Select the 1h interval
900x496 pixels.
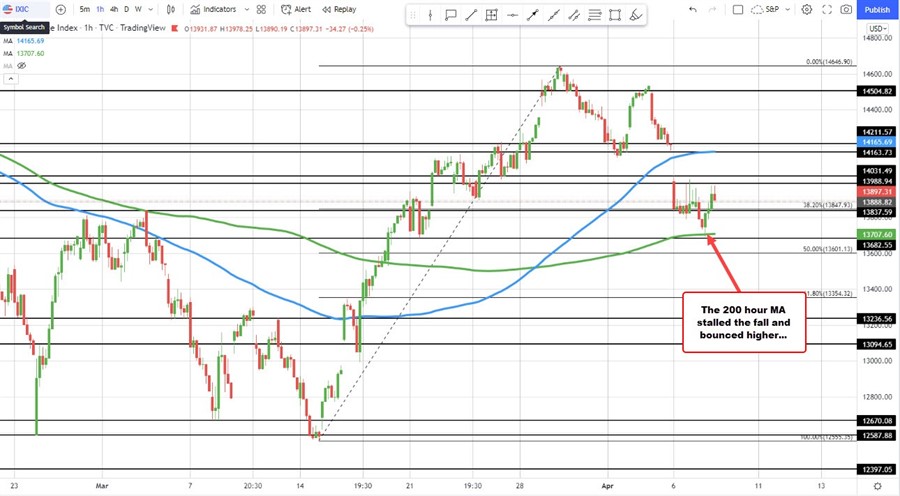(x=100, y=9)
